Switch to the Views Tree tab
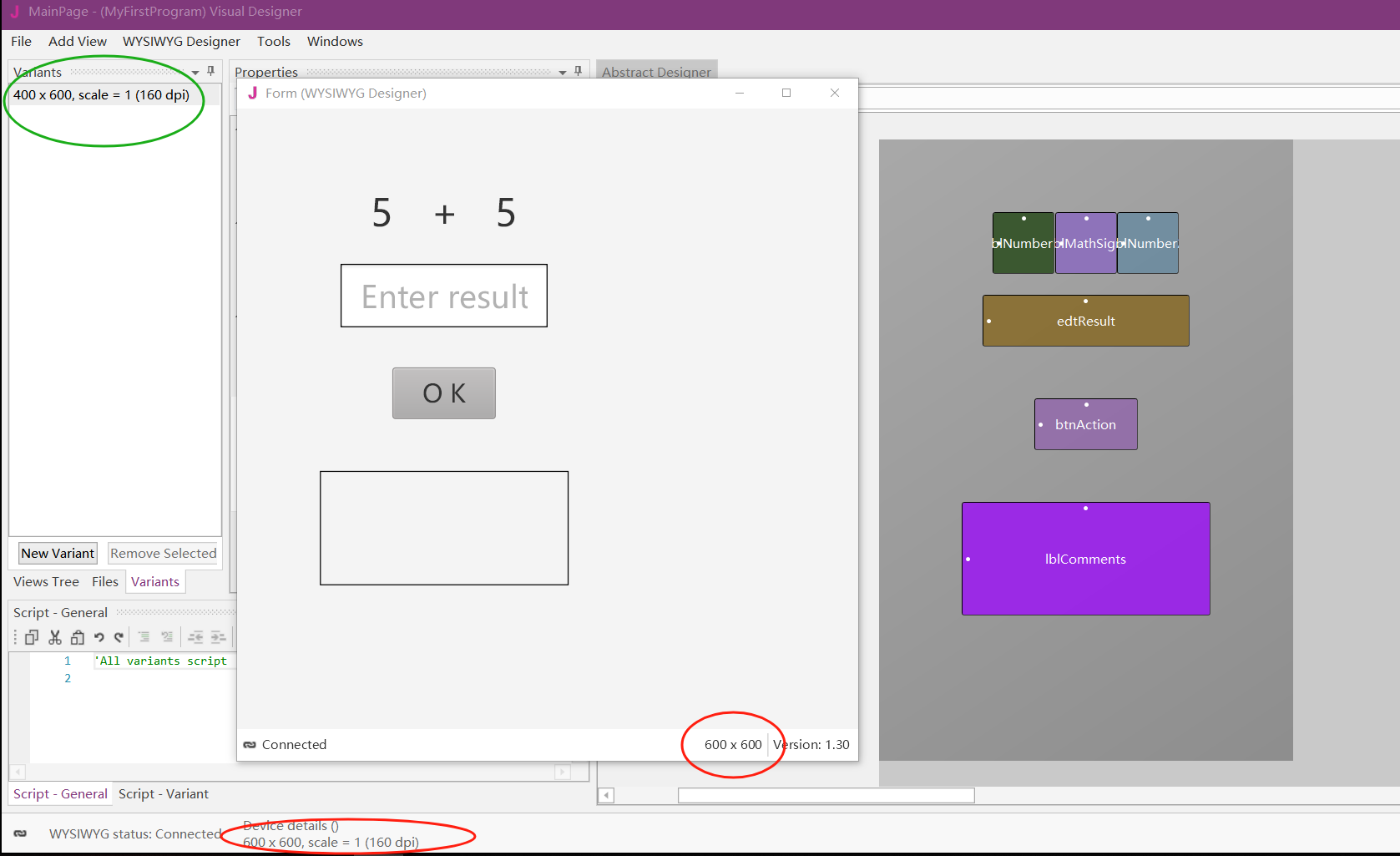 [x=46, y=581]
